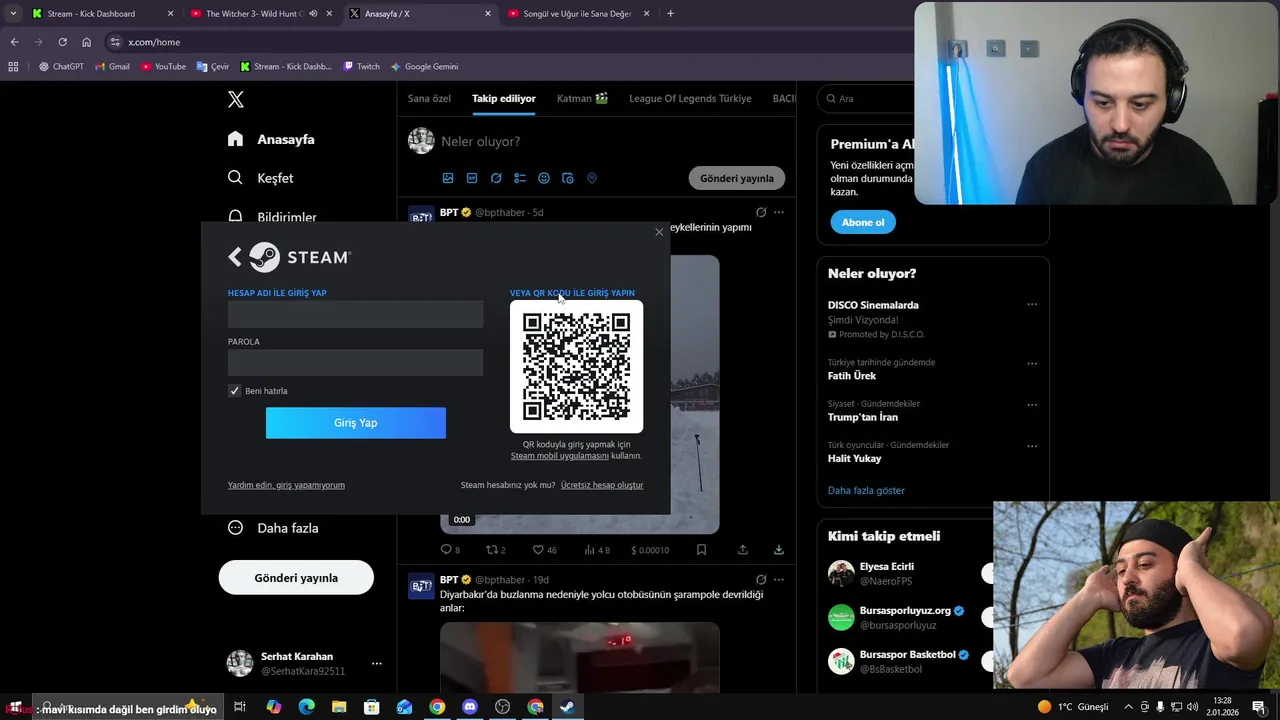Open Grok enhance icon in composer
The width and height of the screenshot is (1280, 720).
pos(496,178)
